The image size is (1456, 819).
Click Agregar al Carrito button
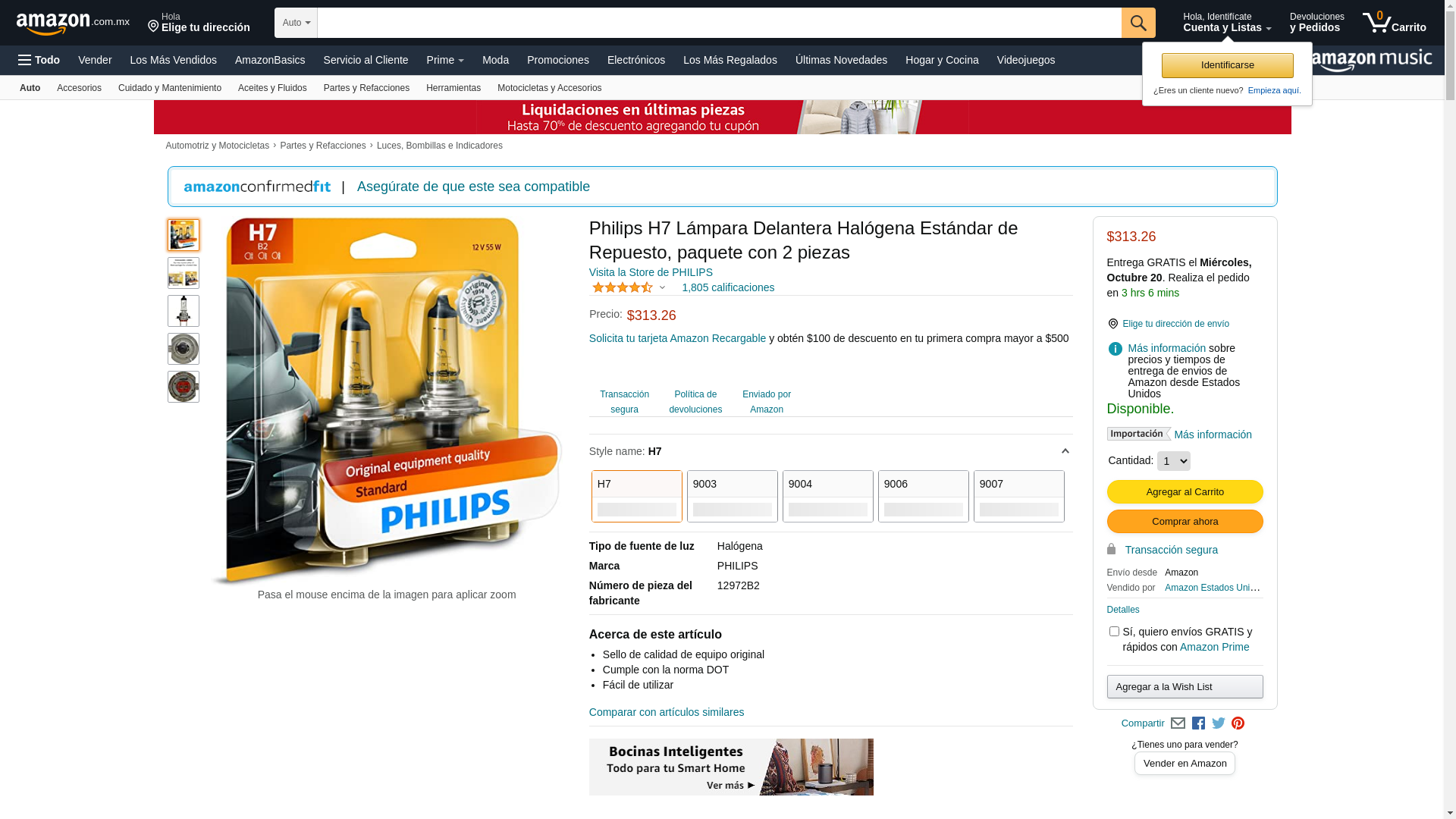tap(1185, 491)
